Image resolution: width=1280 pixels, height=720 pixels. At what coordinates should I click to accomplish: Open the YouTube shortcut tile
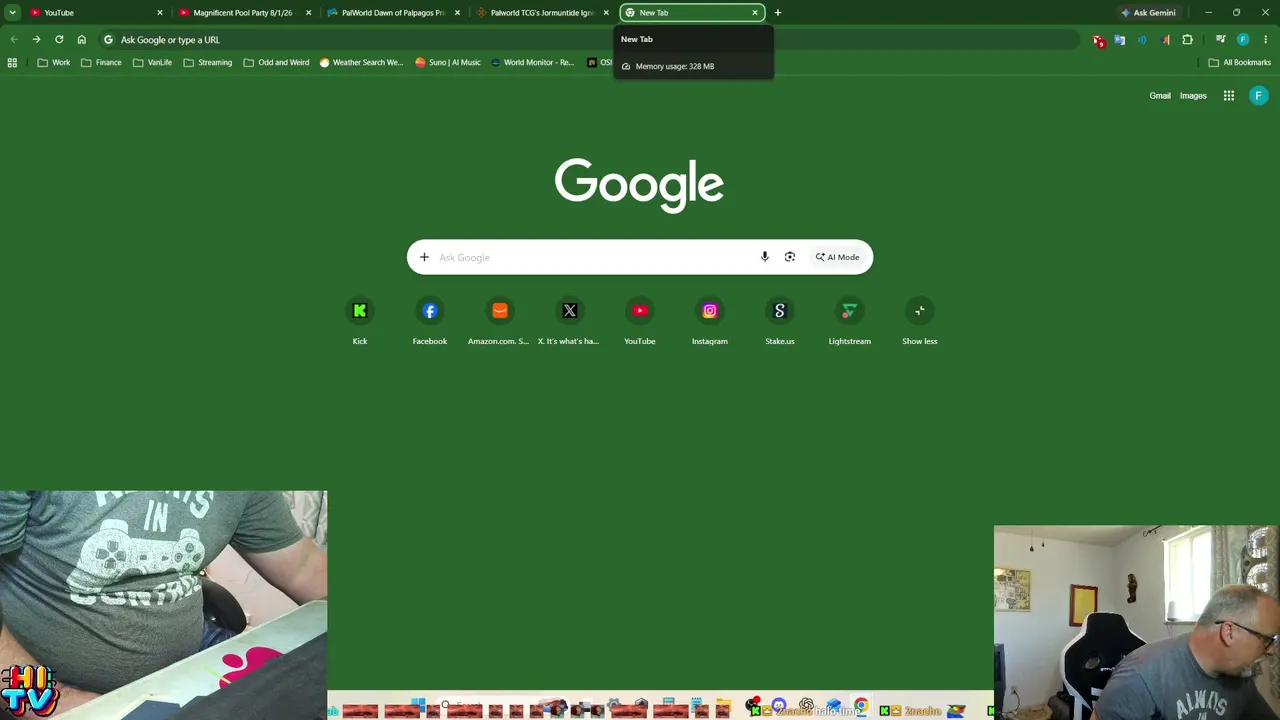(640, 321)
